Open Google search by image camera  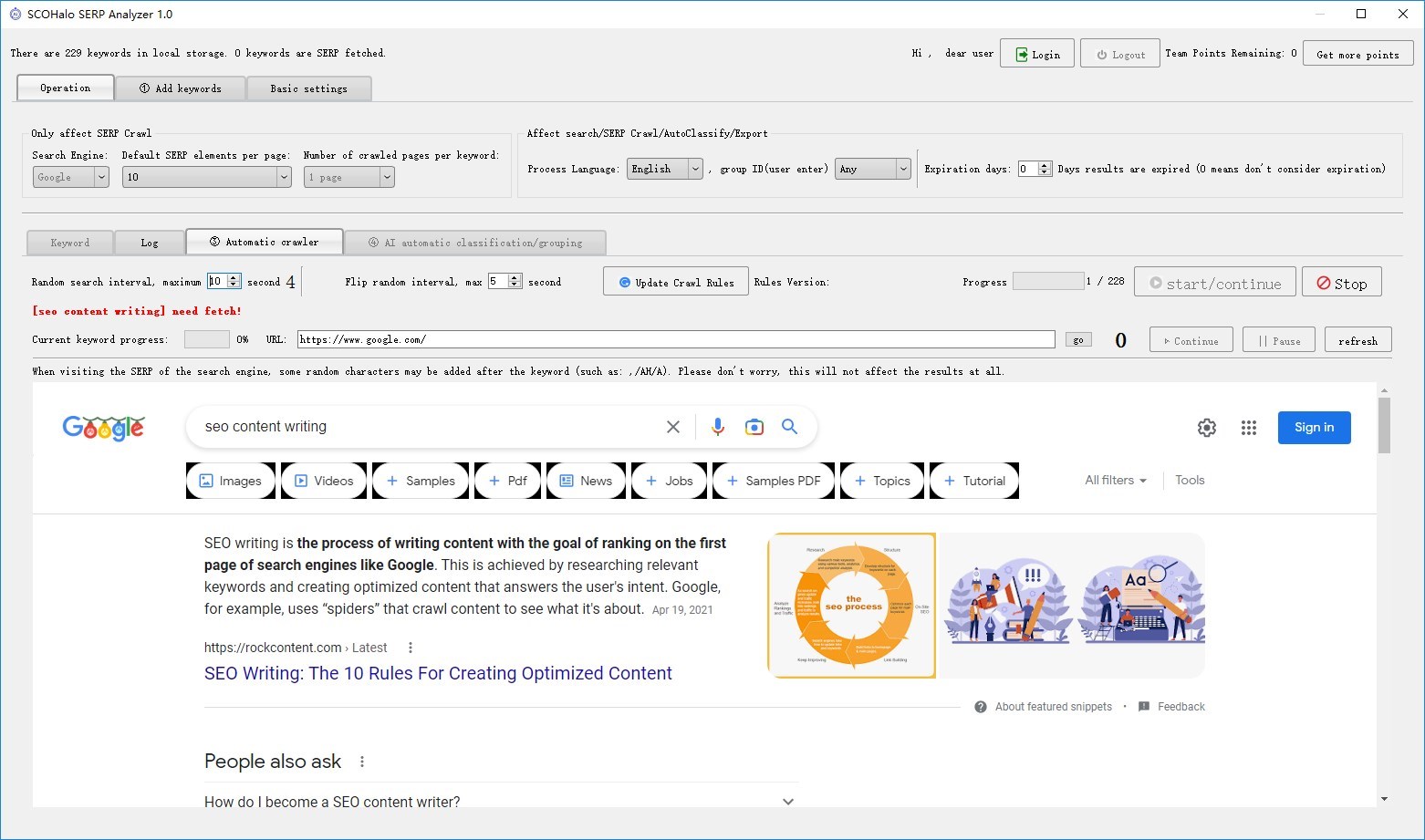pyautogui.click(x=754, y=427)
